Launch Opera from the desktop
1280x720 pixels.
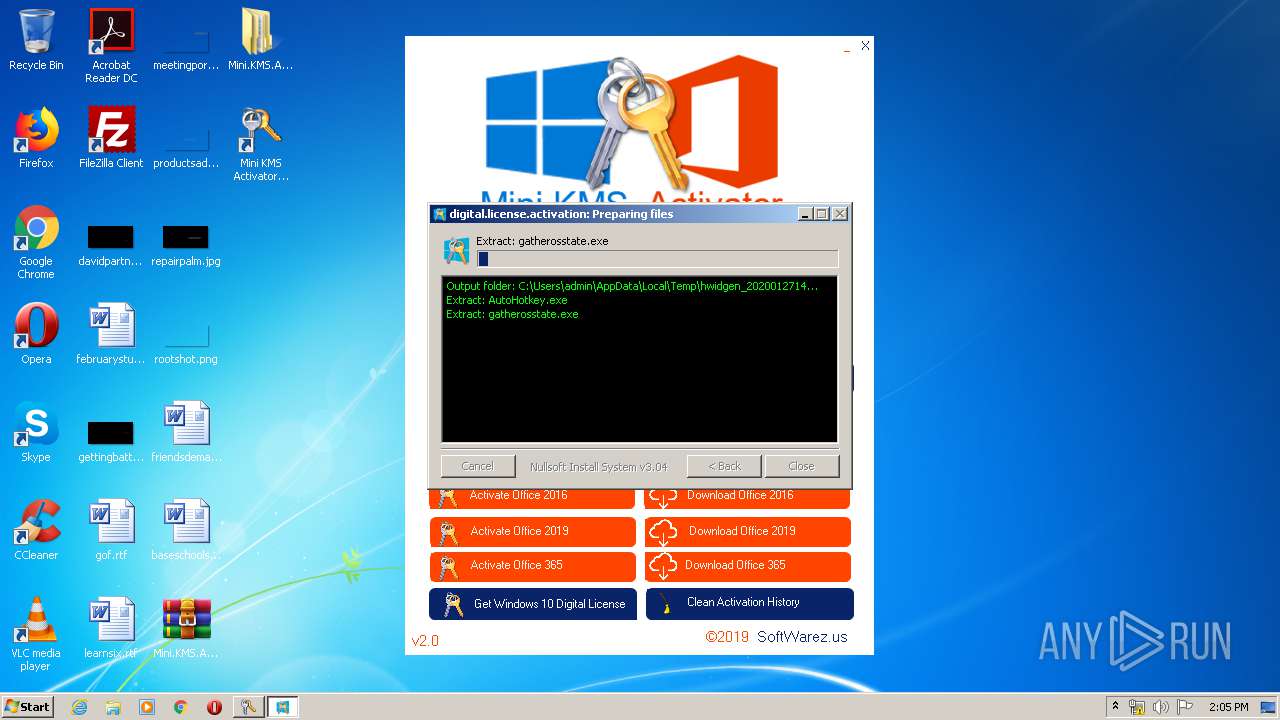[x=36, y=334]
